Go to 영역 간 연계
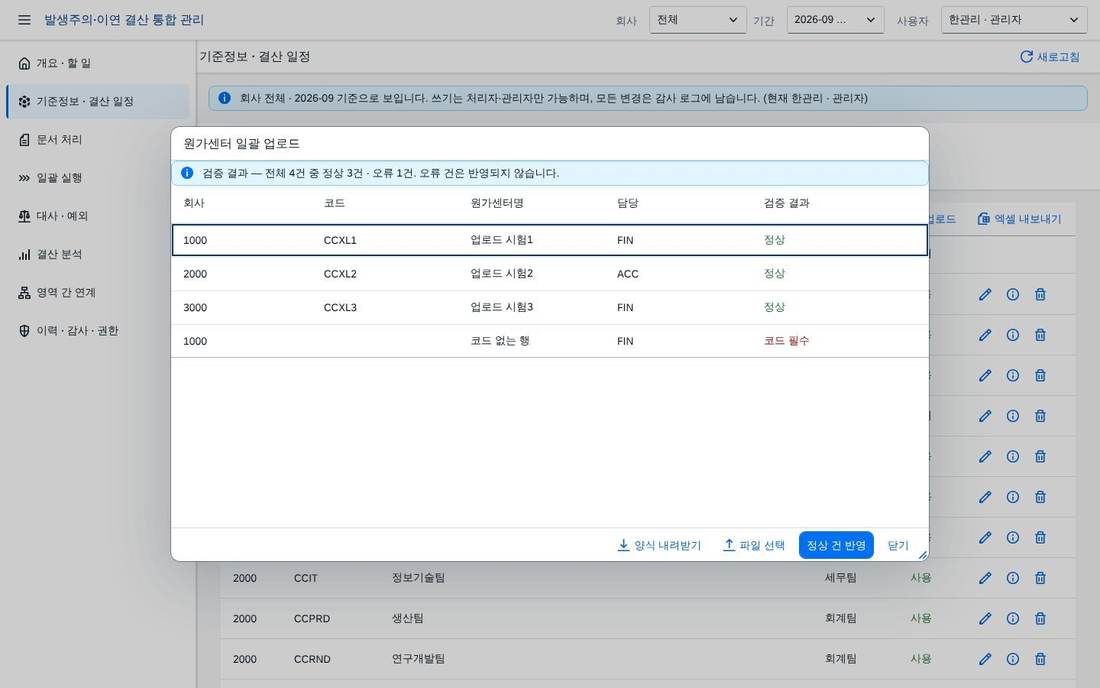 click(98, 292)
